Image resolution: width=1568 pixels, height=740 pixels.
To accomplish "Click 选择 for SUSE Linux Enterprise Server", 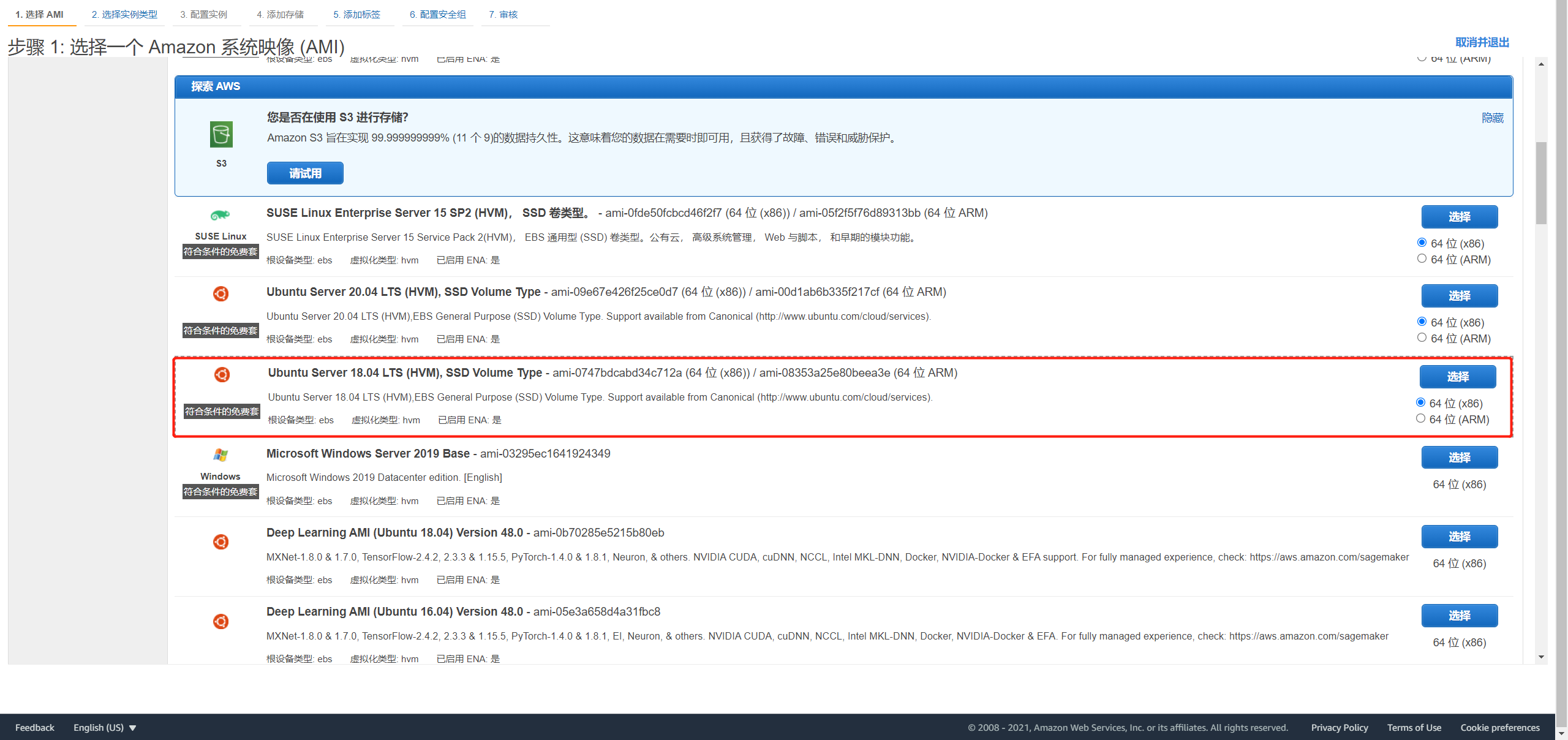I will [x=1460, y=217].
